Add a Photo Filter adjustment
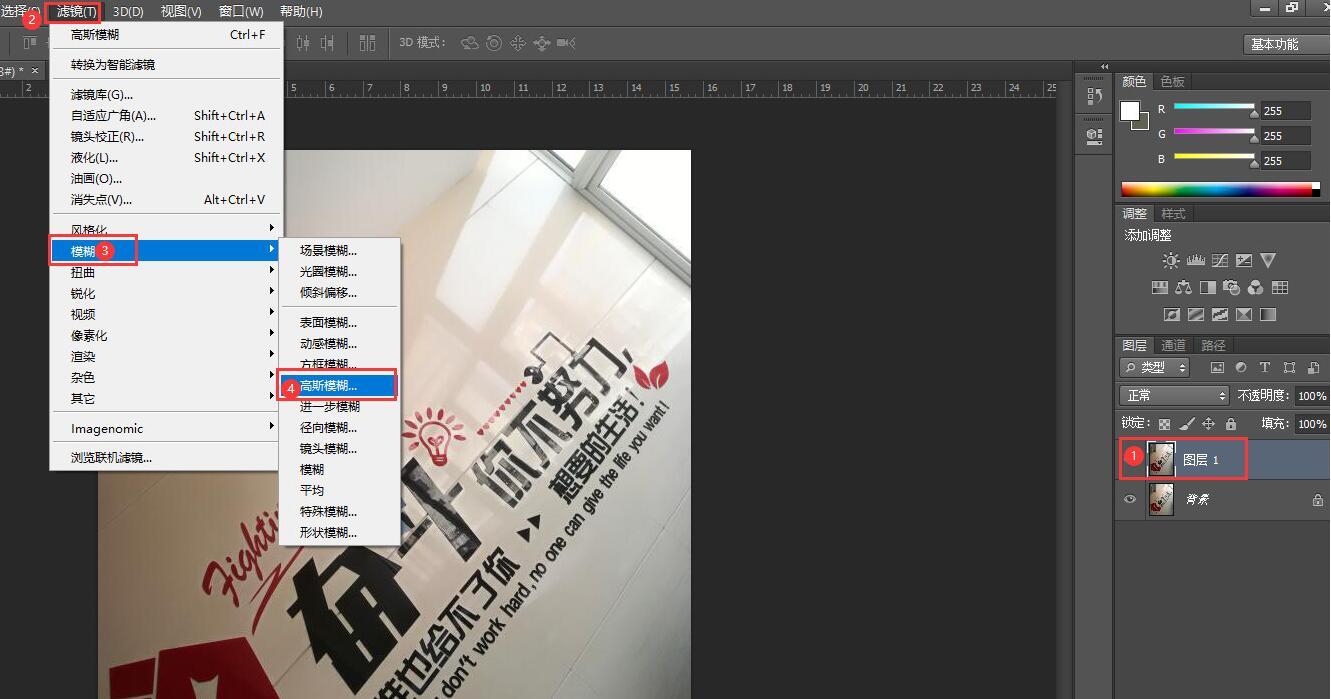 (x=1234, y=288)
